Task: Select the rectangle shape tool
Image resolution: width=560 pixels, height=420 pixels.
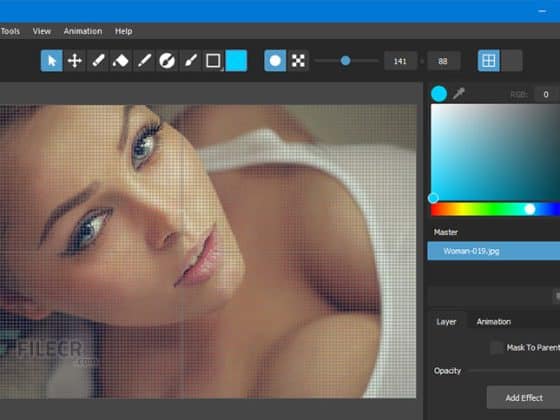Action: coord(213,61)
